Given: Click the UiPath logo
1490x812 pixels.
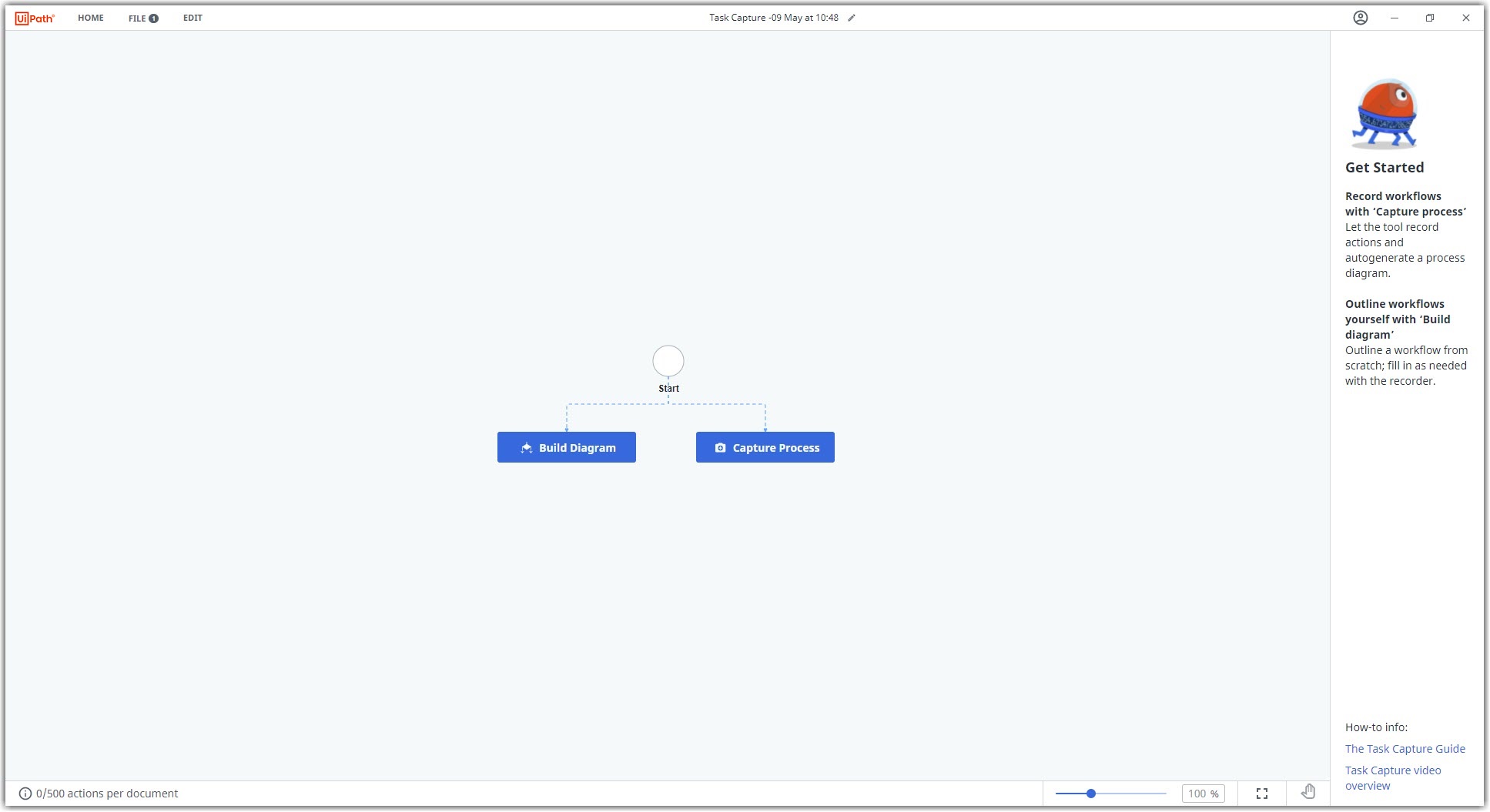Looking at the screenshot, I should 34,16.
